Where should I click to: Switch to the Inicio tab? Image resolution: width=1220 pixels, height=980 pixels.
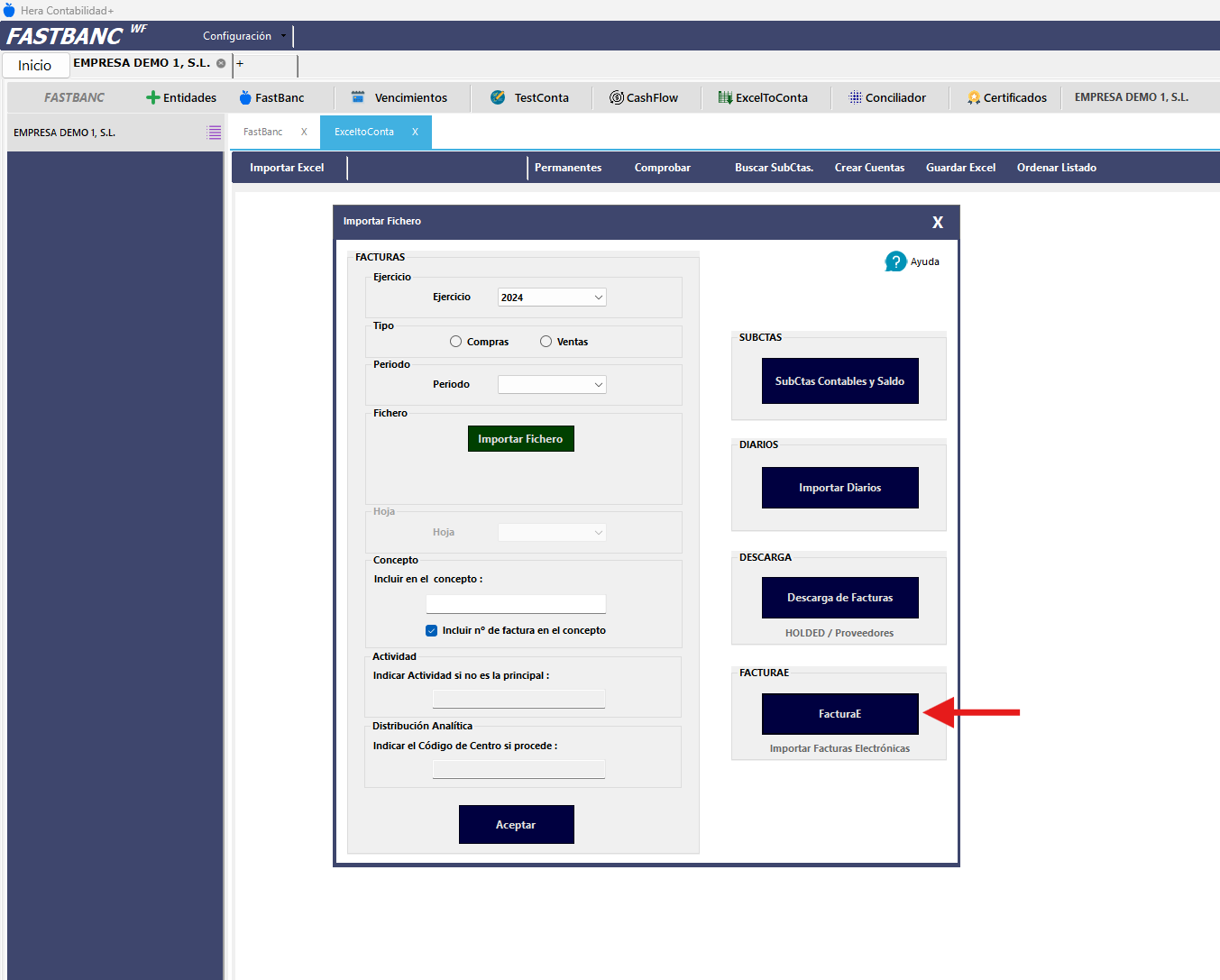pyautogui.click(x=35, y=65)
